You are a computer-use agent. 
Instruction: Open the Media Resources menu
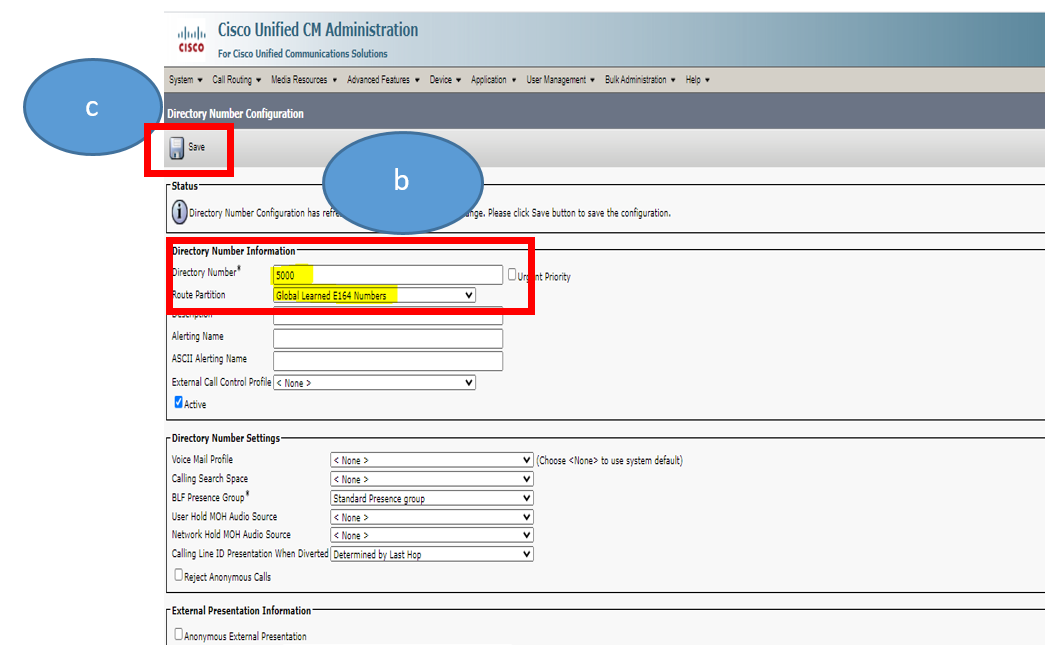coord(304,79)
